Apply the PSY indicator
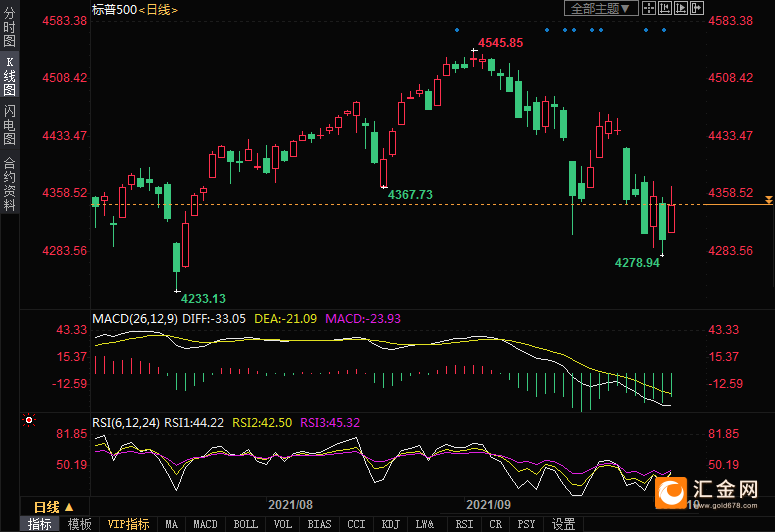Viewport: 775px width, 532px height. coord(526,524)
